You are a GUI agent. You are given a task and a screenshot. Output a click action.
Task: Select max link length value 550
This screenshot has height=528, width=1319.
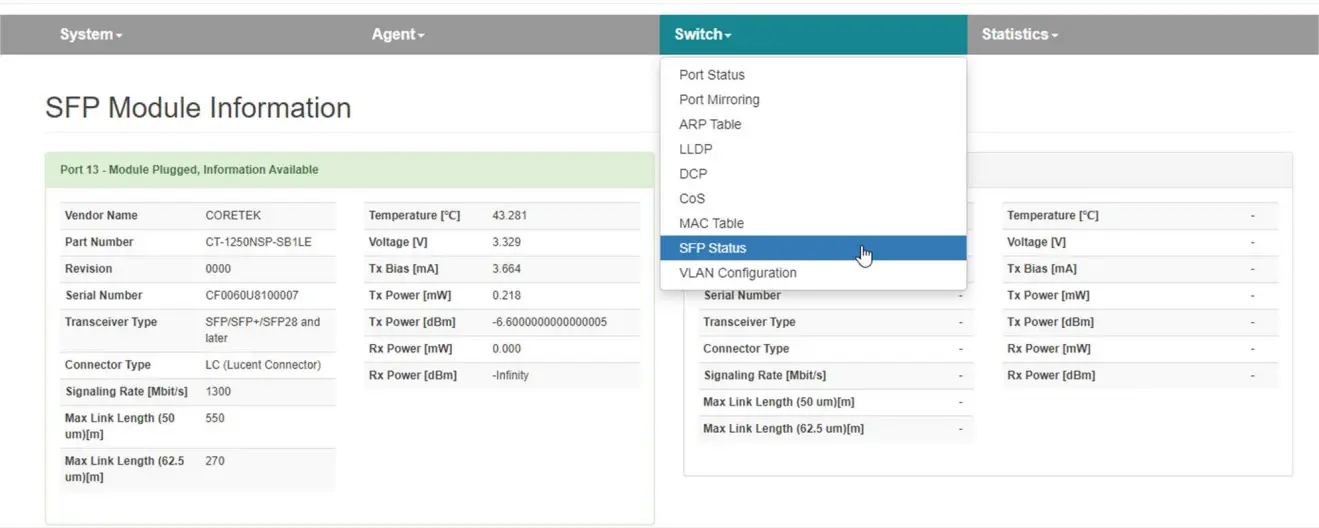coord(215,418)
